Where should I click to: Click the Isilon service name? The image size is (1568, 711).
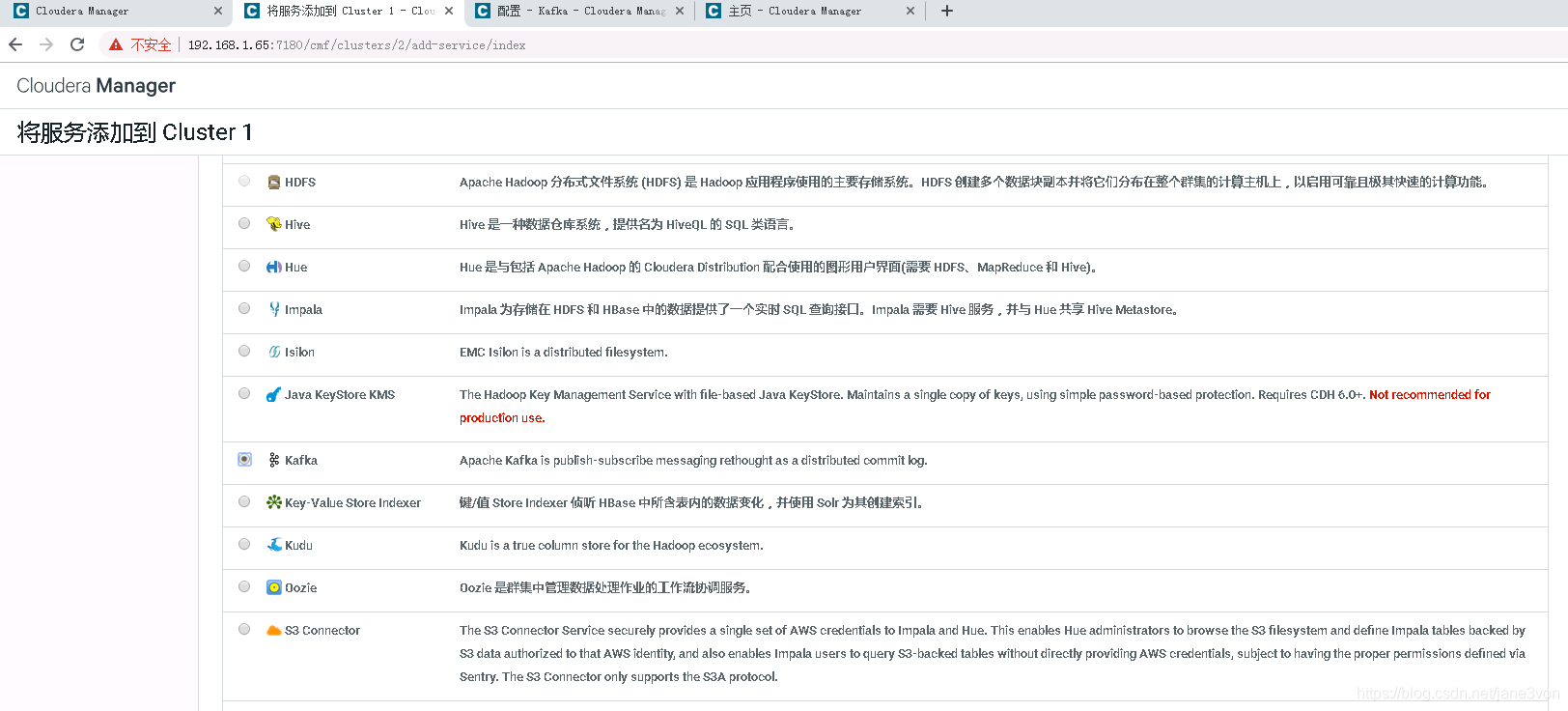click(299, 352)
